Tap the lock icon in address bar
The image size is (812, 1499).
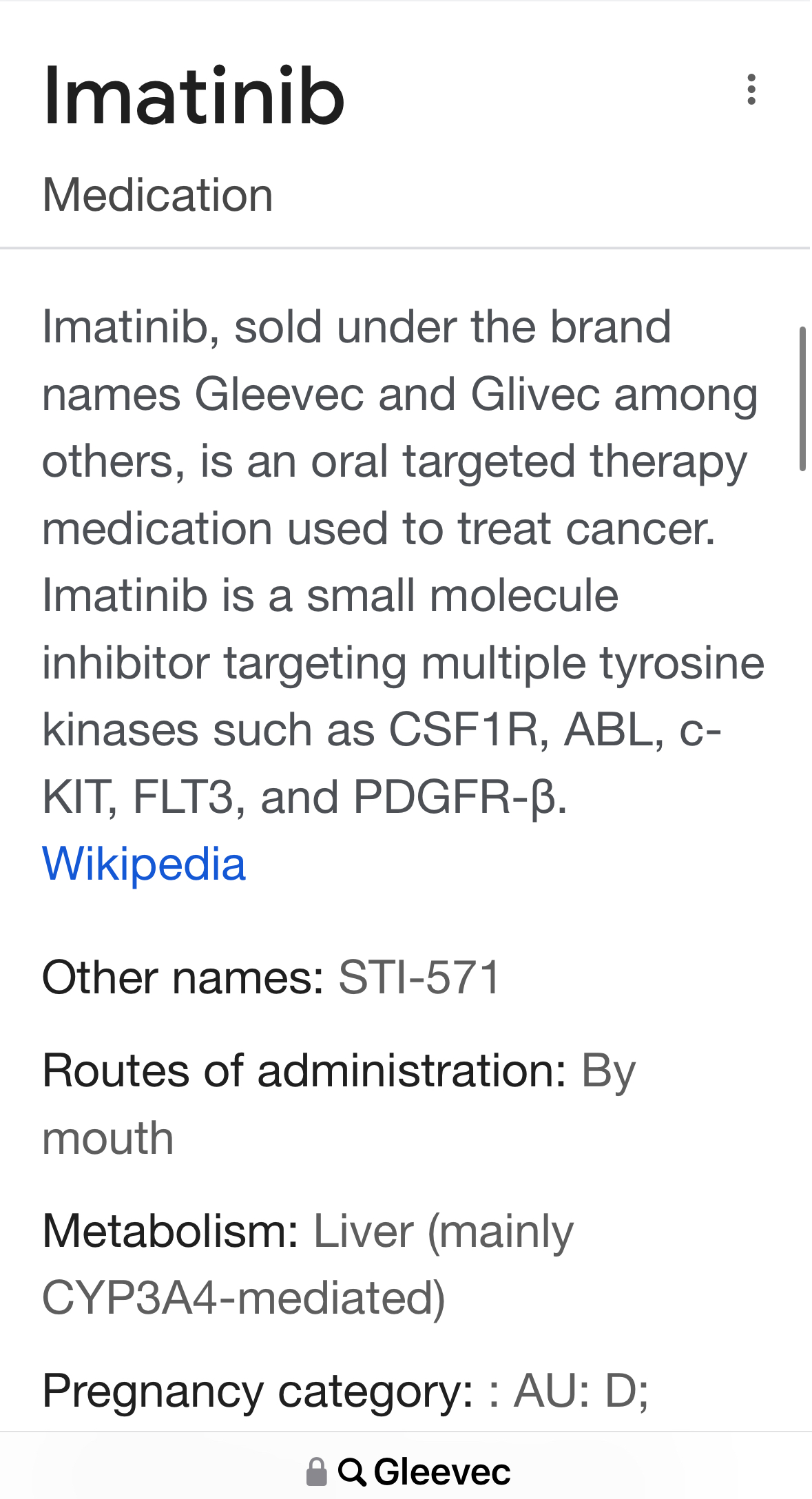coord(316,1472)
